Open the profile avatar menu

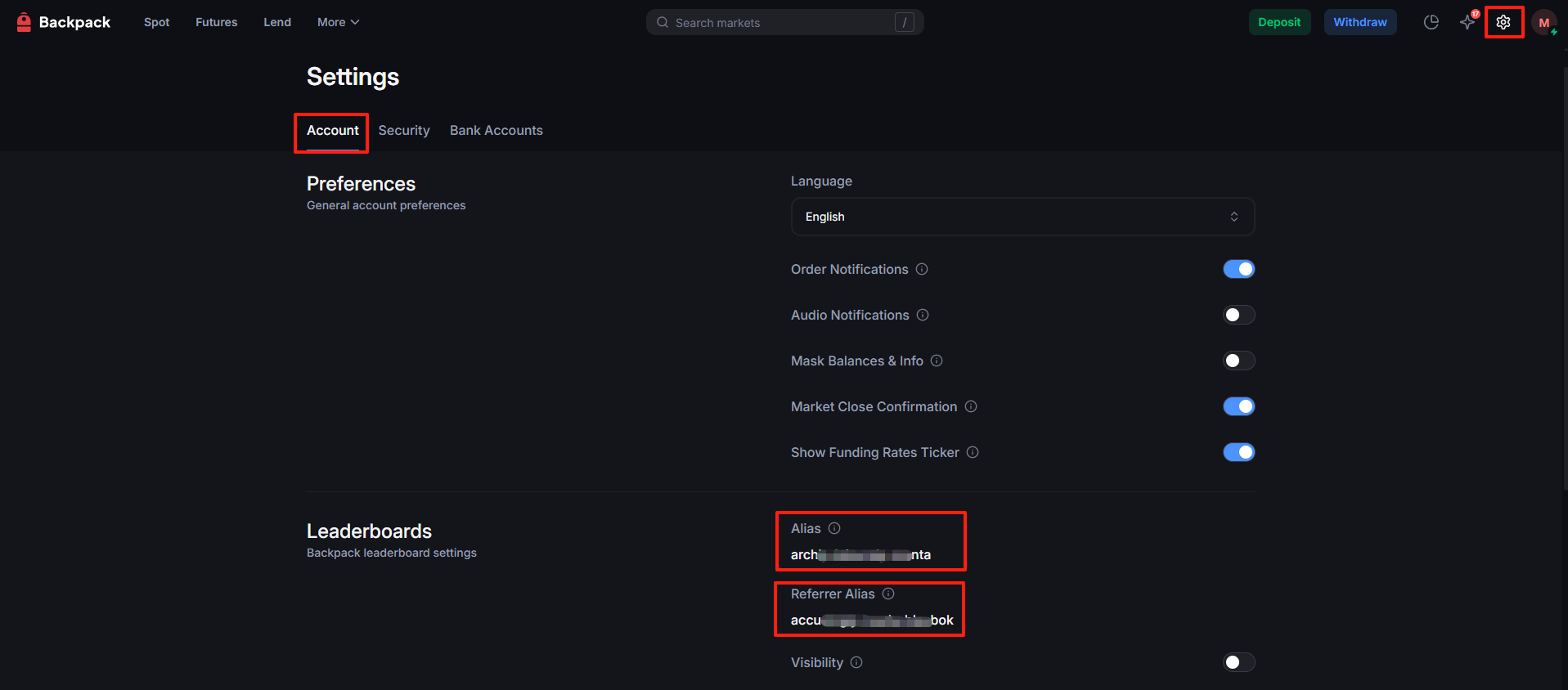[1543, 23]
